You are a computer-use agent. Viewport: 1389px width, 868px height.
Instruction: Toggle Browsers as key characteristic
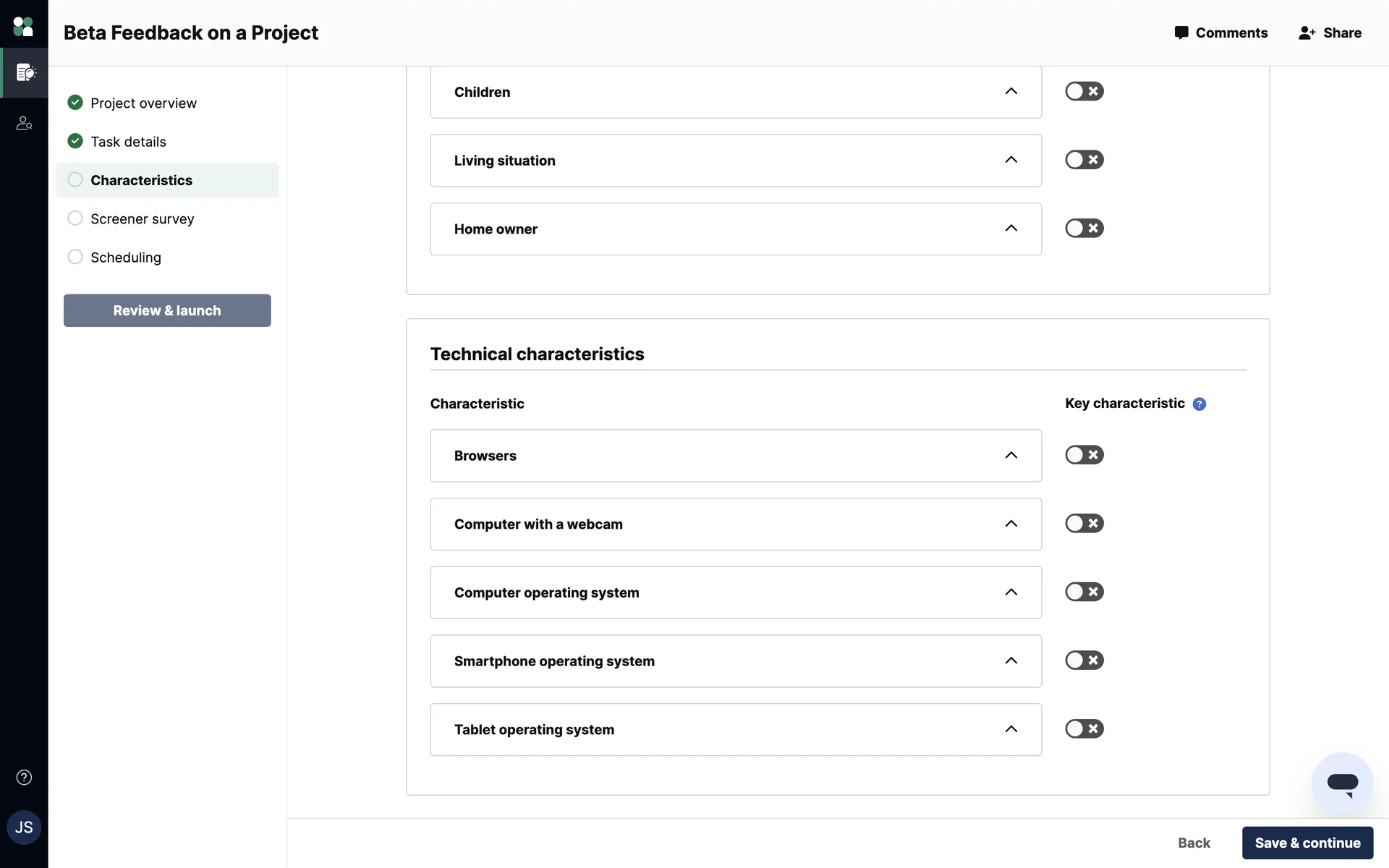pyautogui.click(x=1084, y=455)
